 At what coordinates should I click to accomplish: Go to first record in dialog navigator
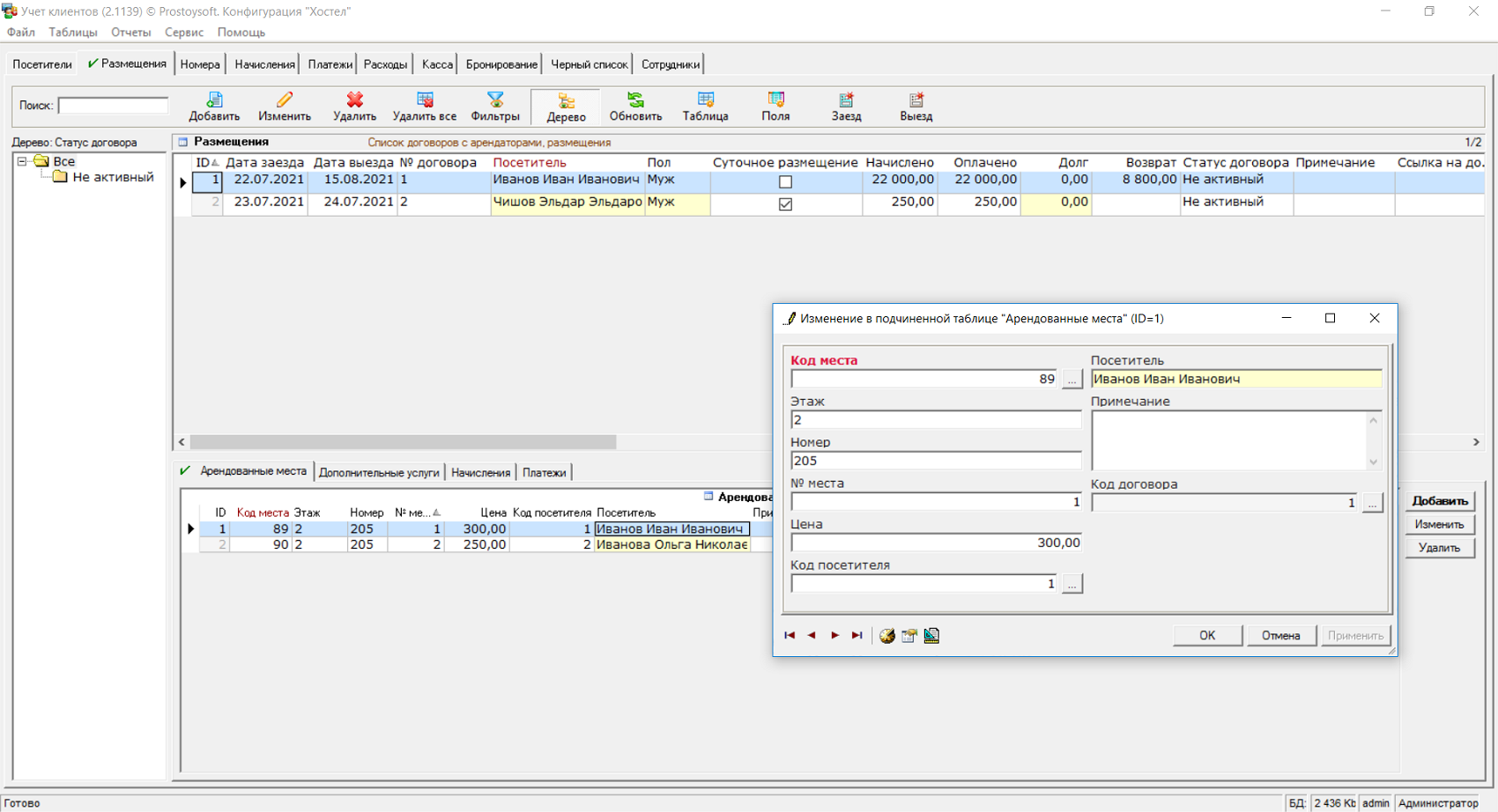(790, 635)
